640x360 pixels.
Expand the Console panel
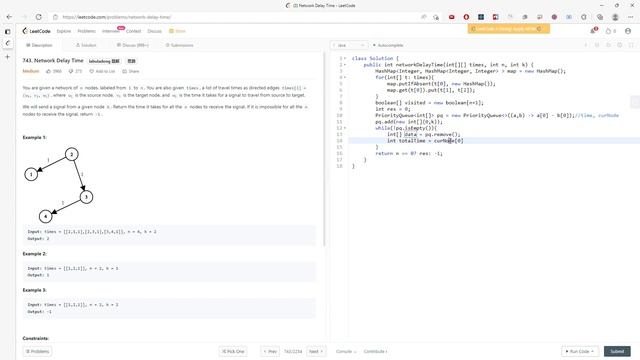tap(346, 351)
